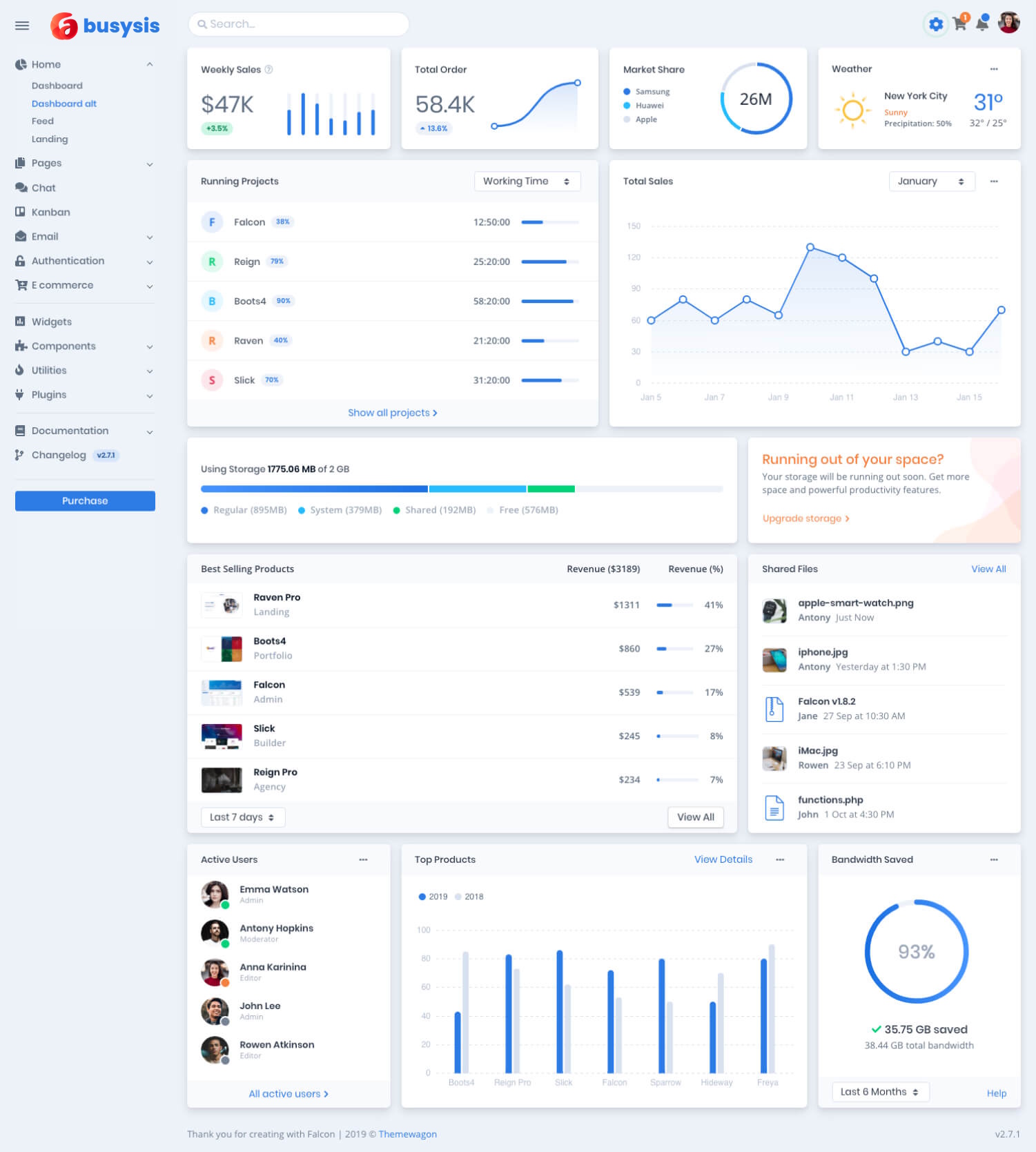Open the Working Time dropdown
This screenshot has width=1036, height=1152.
[527, 182]
